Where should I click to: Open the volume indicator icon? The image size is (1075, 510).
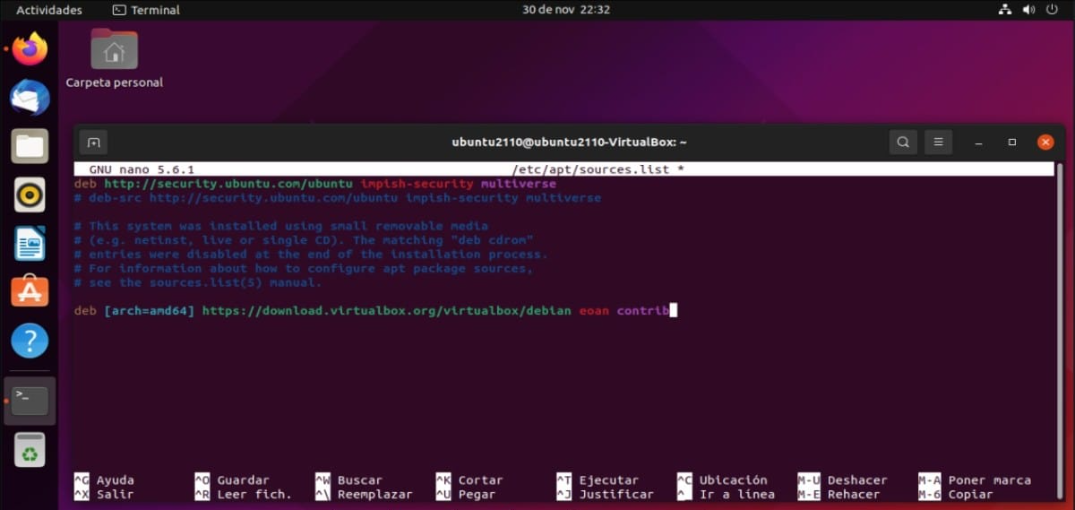click(x=1028, y=10)
